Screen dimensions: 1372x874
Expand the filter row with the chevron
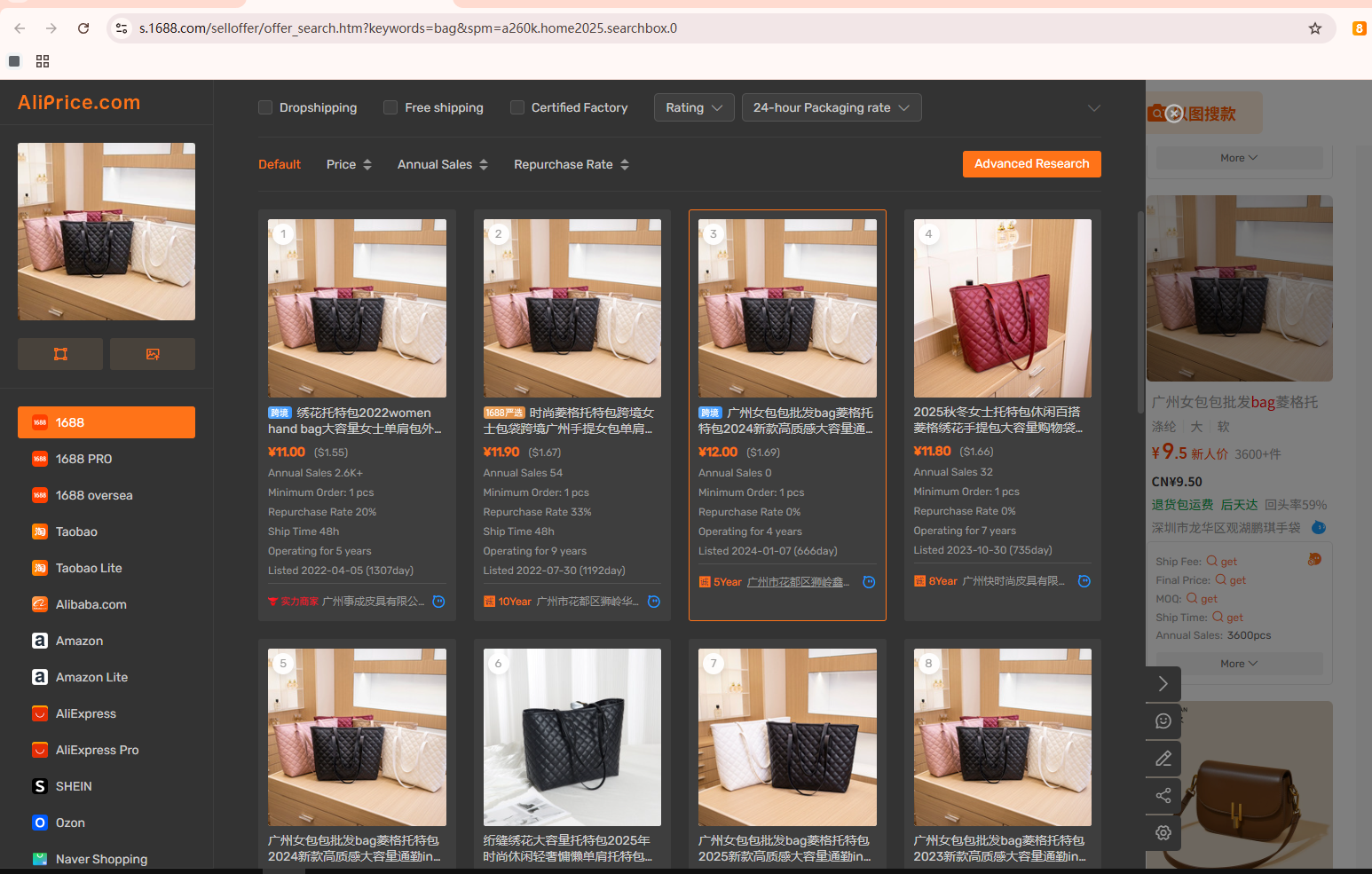[x=1094, y=108]
